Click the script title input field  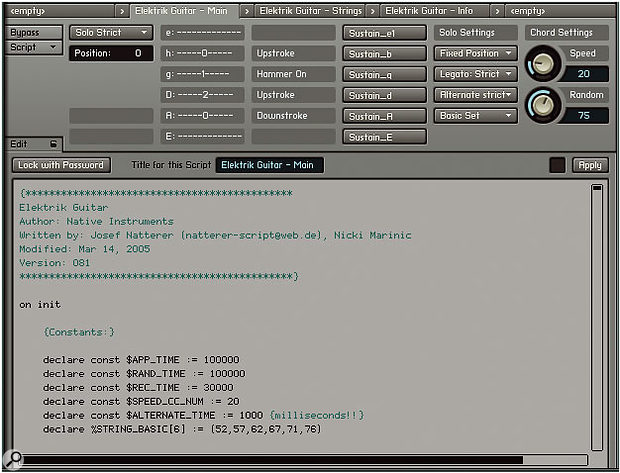click(270, 165)
